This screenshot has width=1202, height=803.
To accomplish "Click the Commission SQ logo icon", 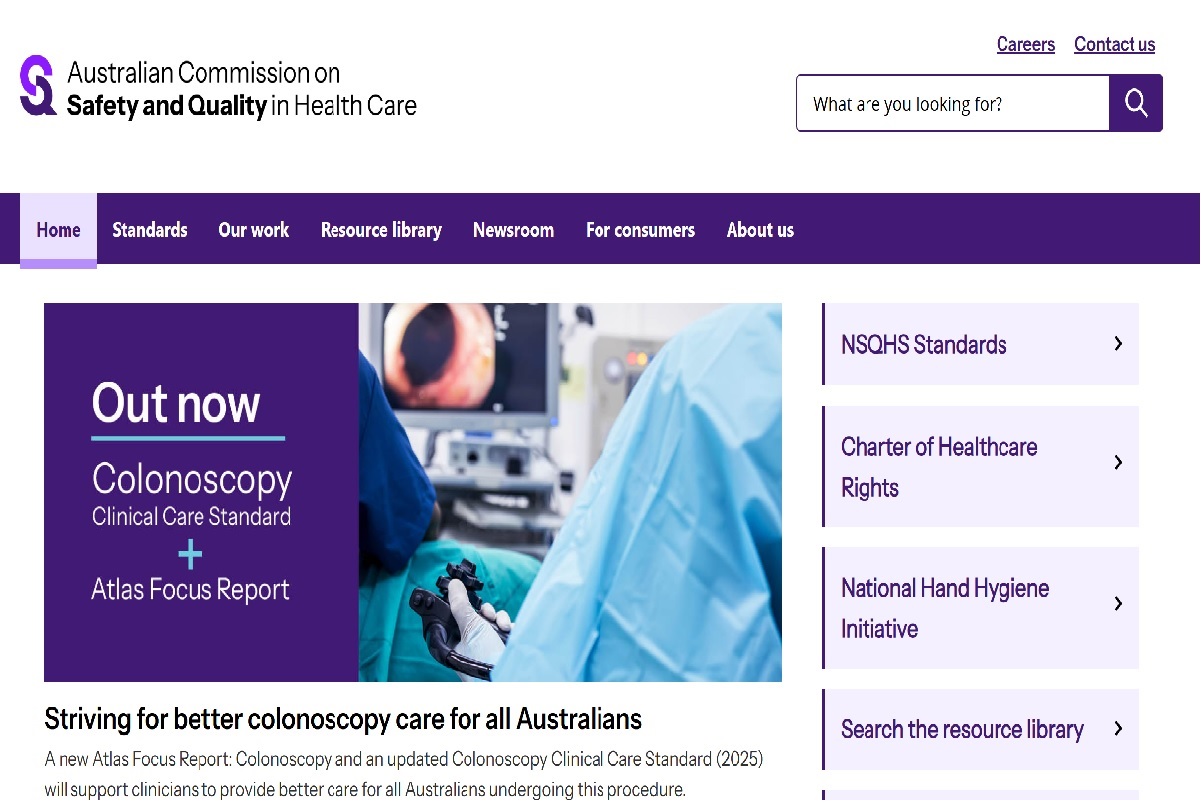I will click(38, 86).
